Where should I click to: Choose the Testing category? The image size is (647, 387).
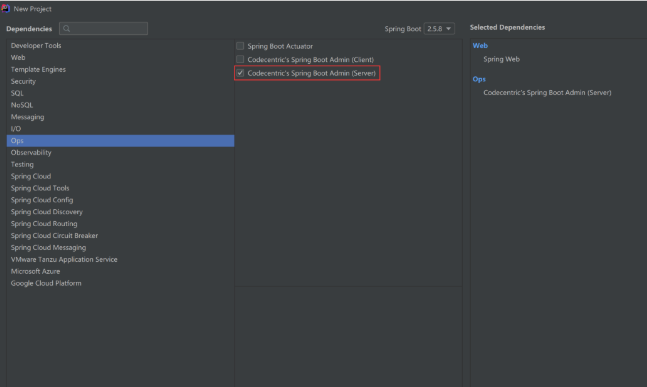[x=120, y=164]
